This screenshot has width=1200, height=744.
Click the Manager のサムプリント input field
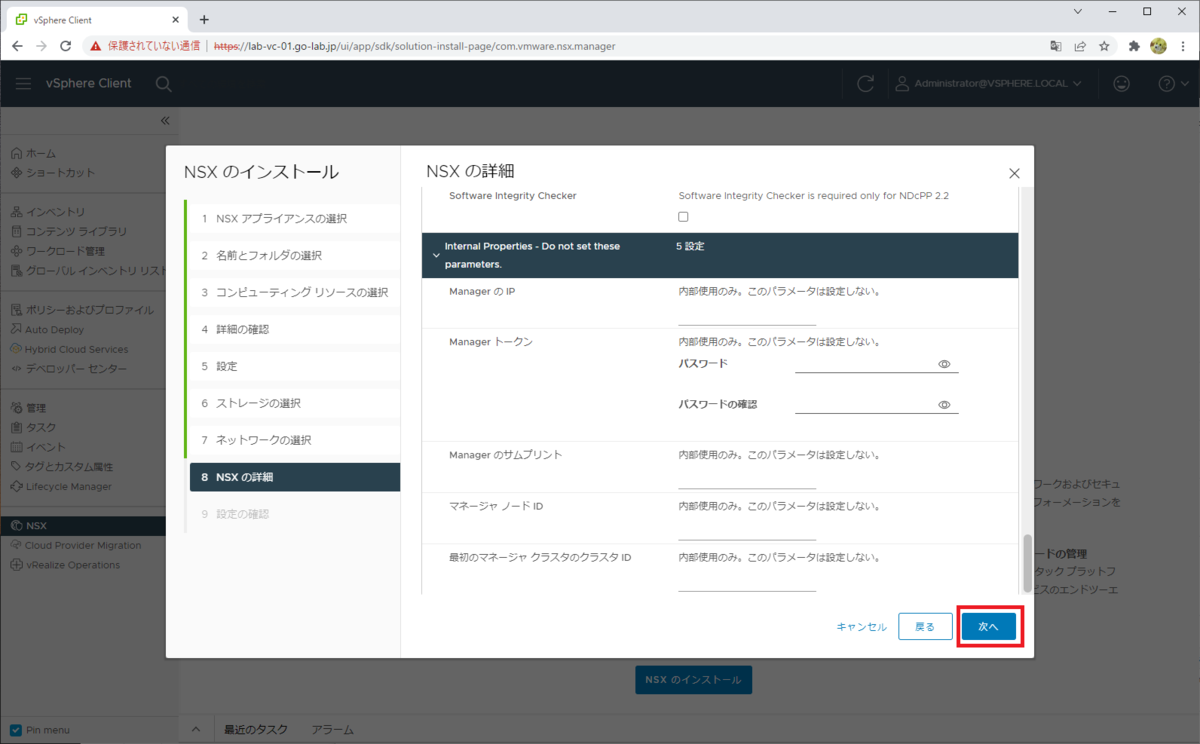point(747,478)
